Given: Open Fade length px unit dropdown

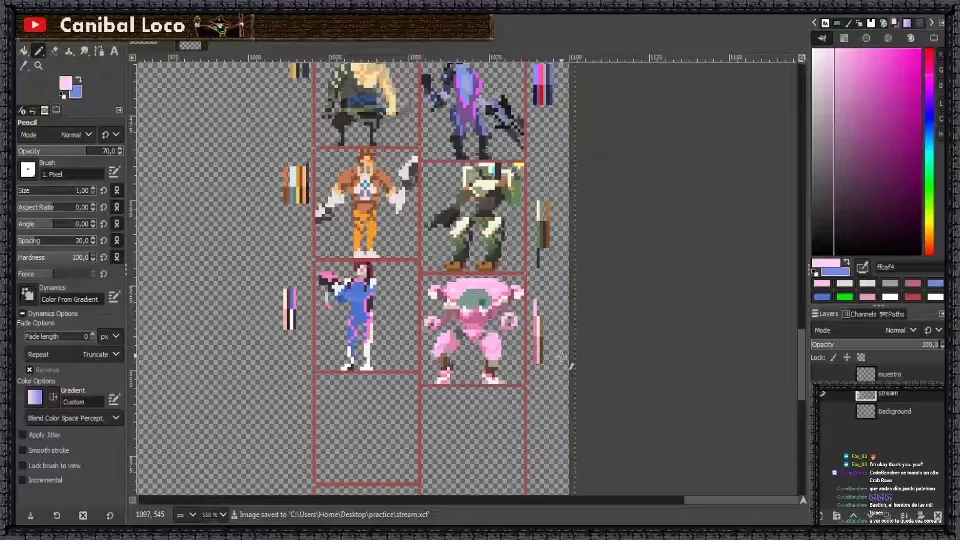Looking at the screenshot, I should coord(110,336).
